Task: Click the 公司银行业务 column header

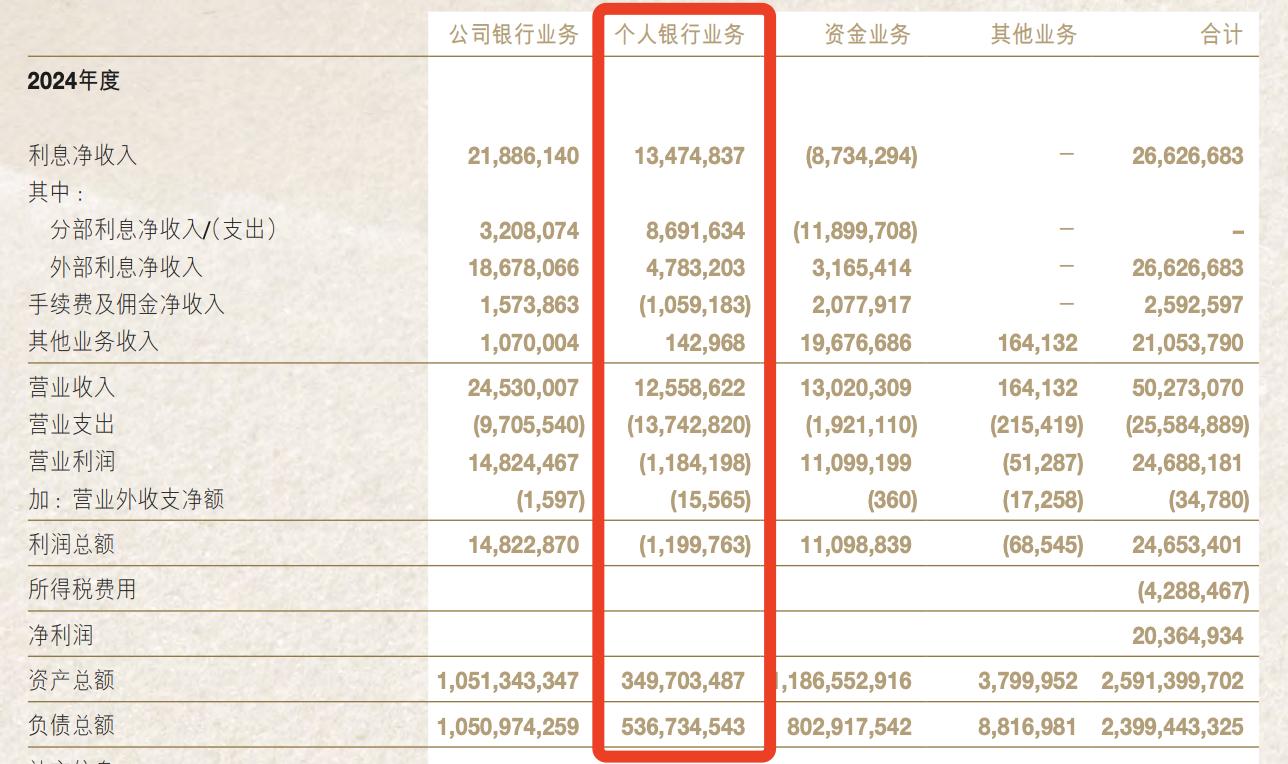Action: click(513, 34)
